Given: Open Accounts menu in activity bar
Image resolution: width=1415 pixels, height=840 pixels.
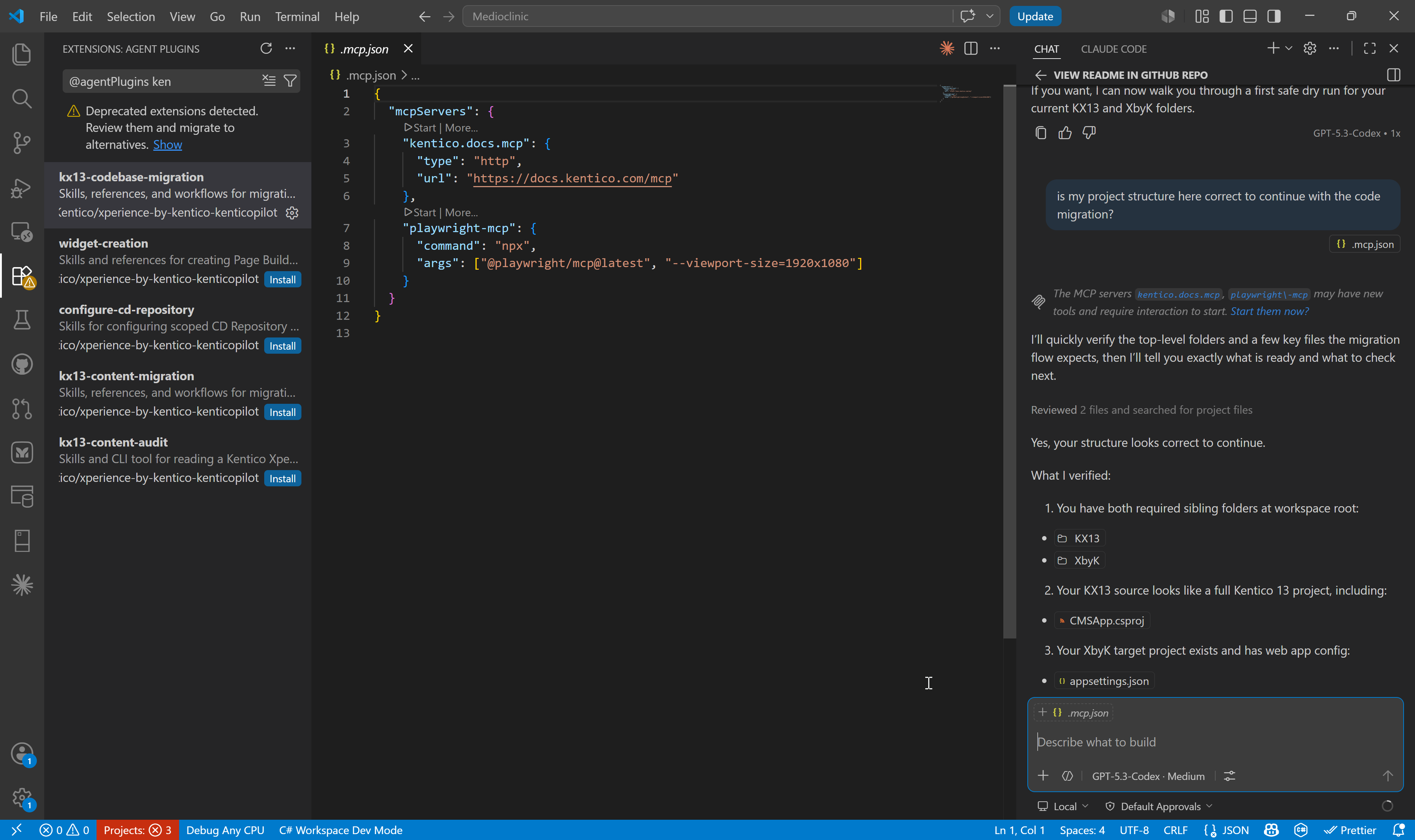Looking at the screenshot, I should point(21,753).
